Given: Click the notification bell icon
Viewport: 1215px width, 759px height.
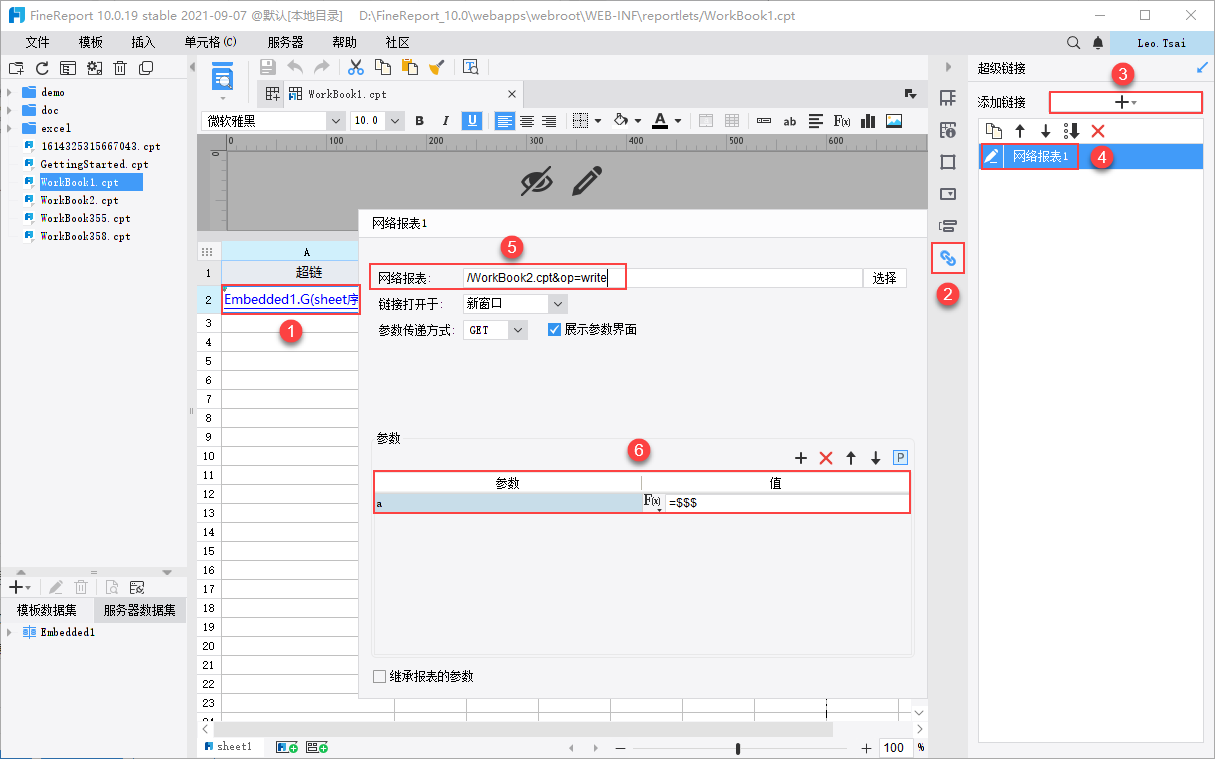Looking at the screenshot, I should [x=1098, y=43].
